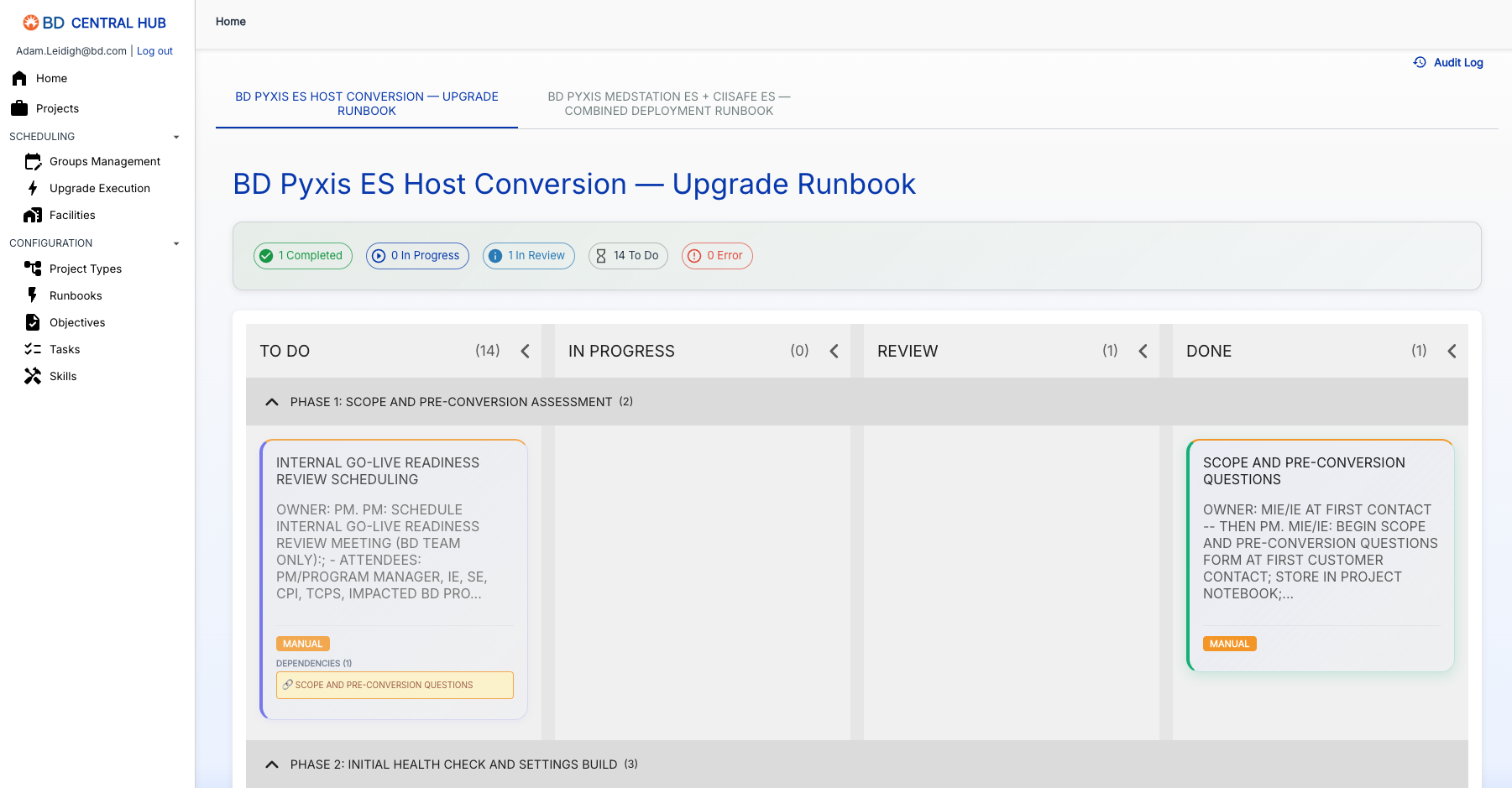Click the Project Types icon
The width and height of the screenshot is (1512, 788).
pyautogui.click(x=33, y=269)
